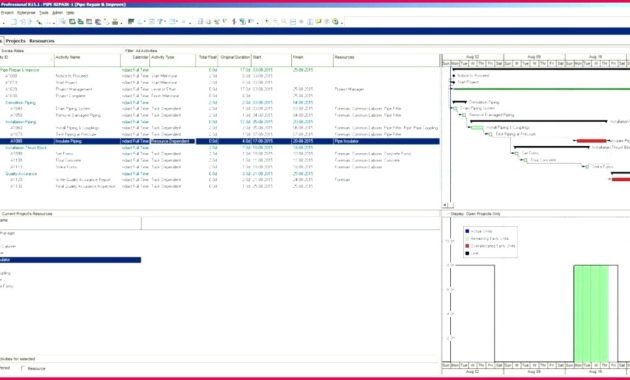
Task: Click the dark green schedule toolbar icon
Action: click(131, 22)
